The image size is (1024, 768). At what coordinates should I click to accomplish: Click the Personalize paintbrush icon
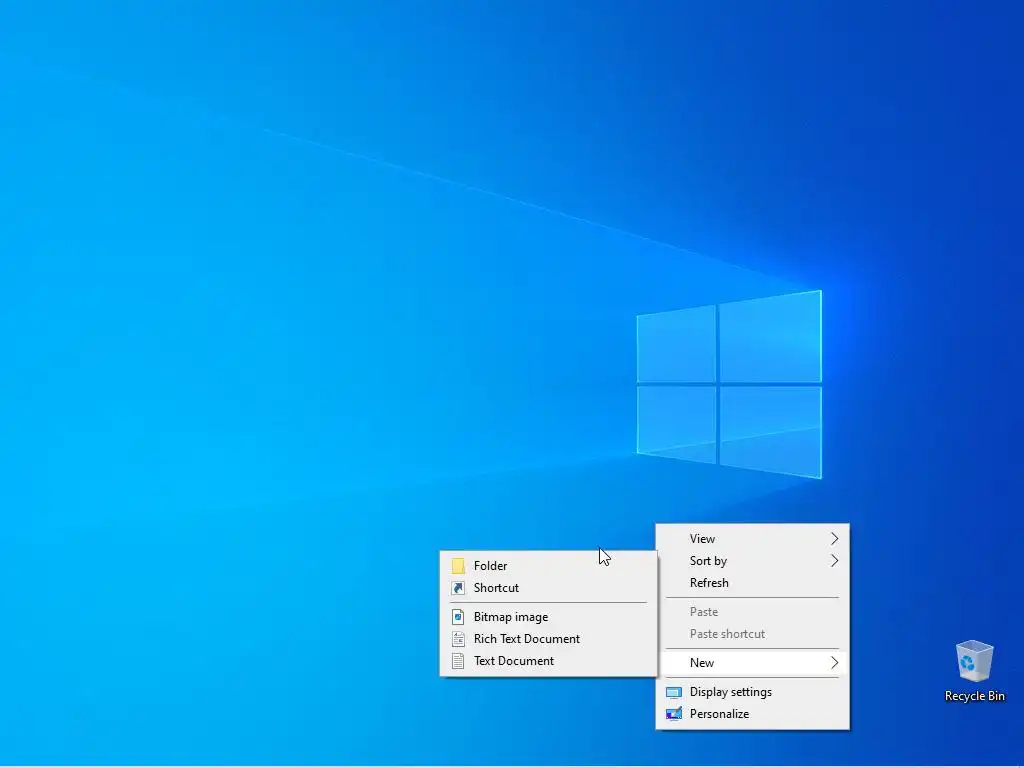pyautogui.click(x=673, y=714)
